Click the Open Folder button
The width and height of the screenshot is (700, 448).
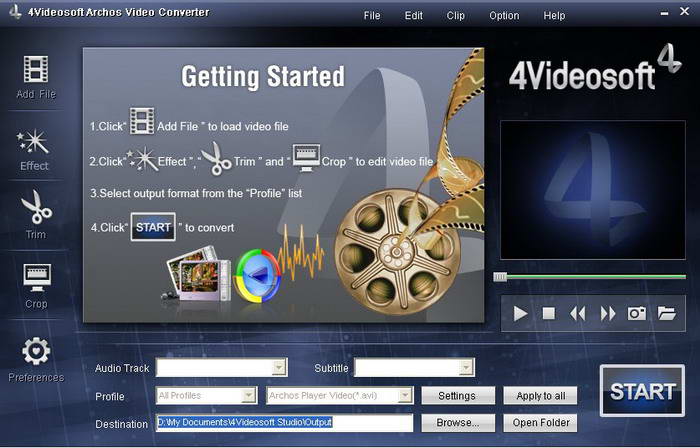540,423
